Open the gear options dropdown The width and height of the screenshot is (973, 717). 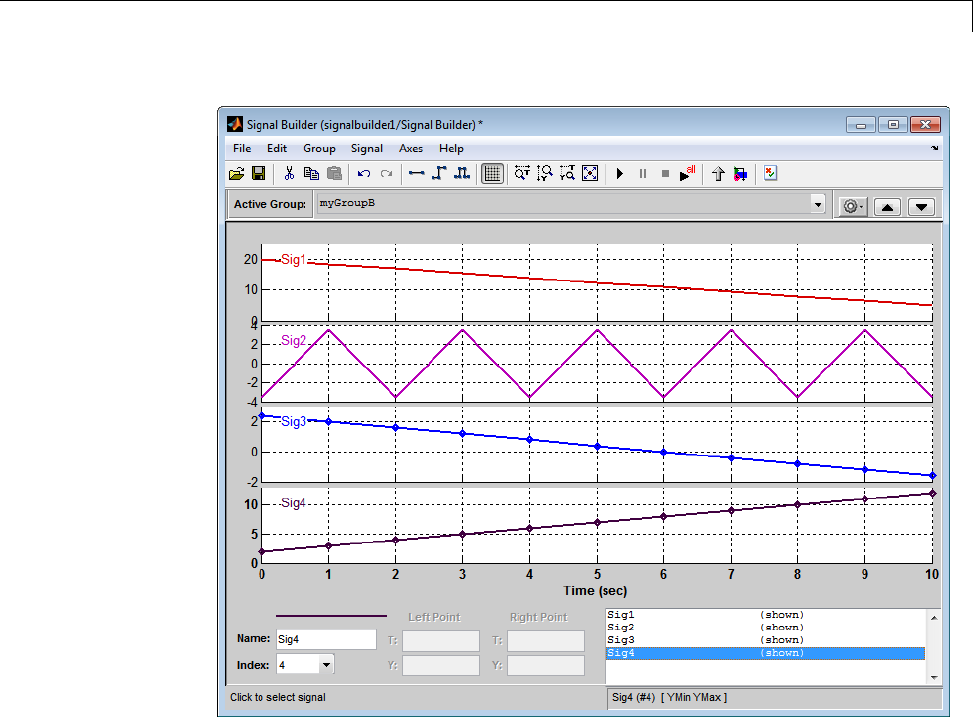[x=852, y=206]
